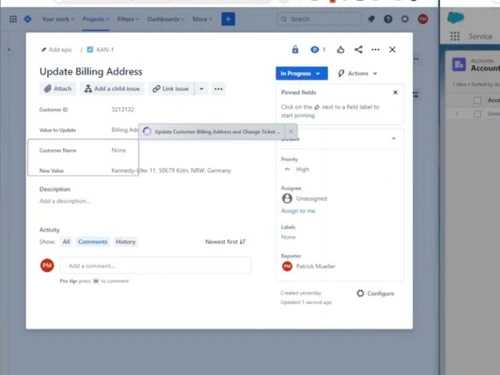The width and height of the screenshot is (500, 375).
Task: Open the Projects menu
Action: (96, 19)
